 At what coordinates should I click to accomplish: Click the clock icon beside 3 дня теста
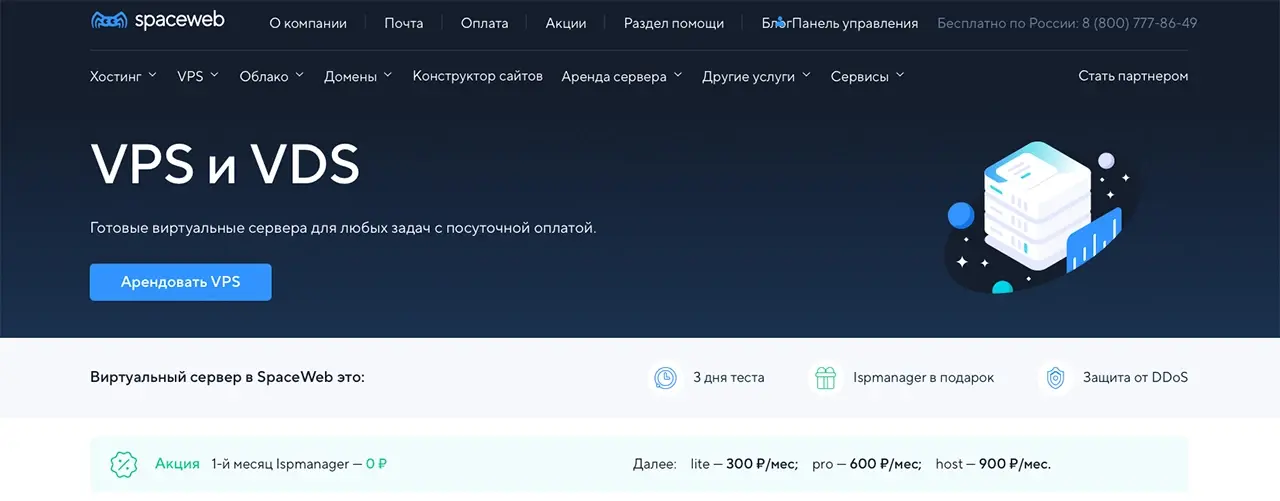coord(665,378)
